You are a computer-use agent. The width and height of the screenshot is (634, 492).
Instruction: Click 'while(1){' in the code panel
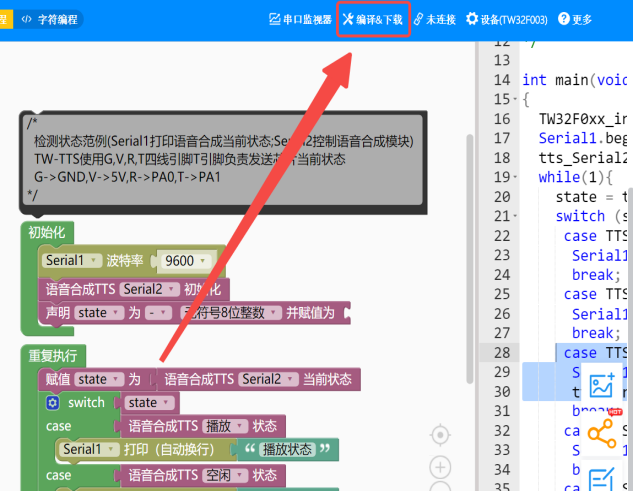tap(576, 177)
